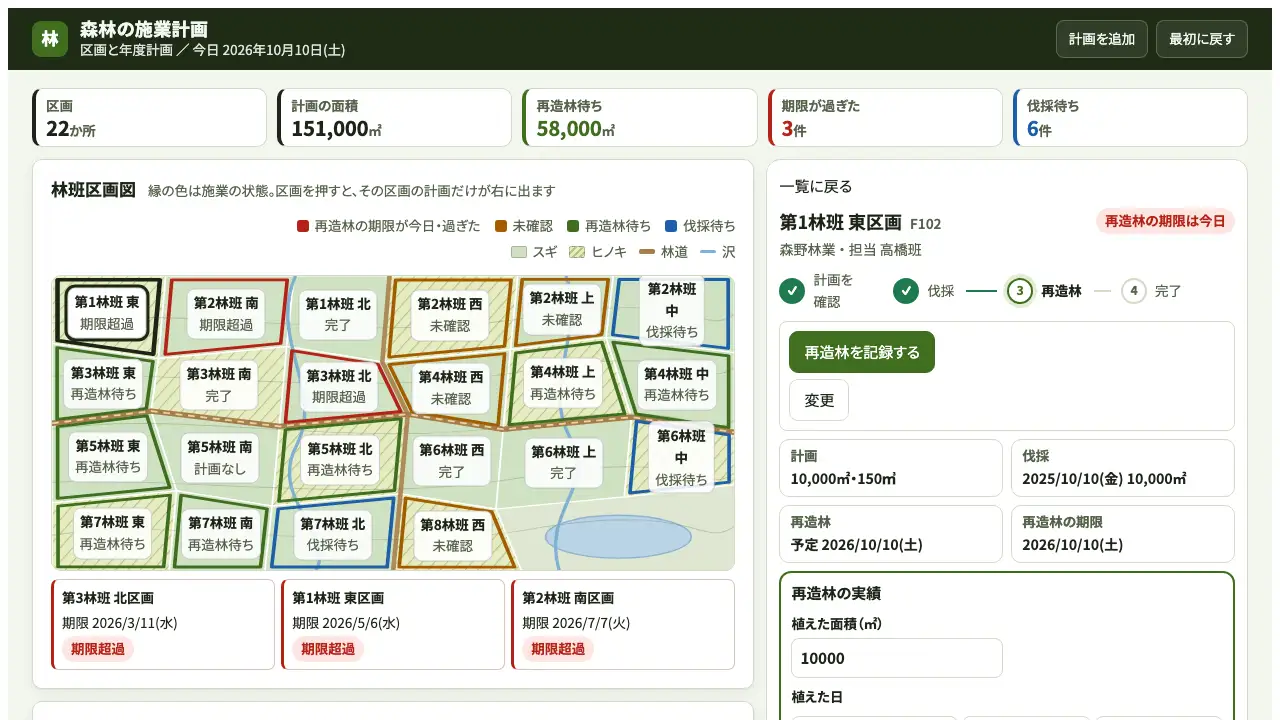Select 第3林班 東 parcel on the map

[104, 383]
